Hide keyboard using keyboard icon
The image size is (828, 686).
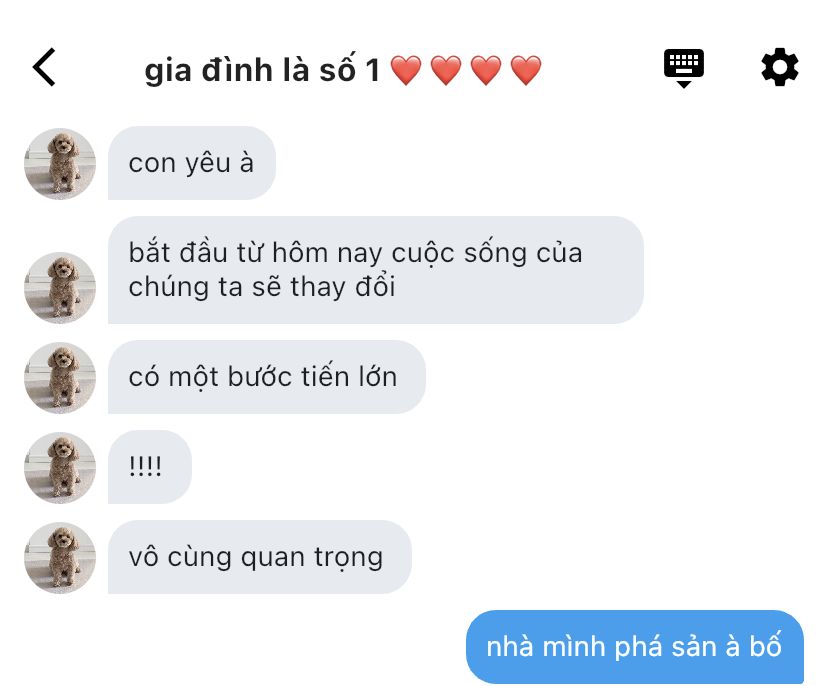pos(684,68)
